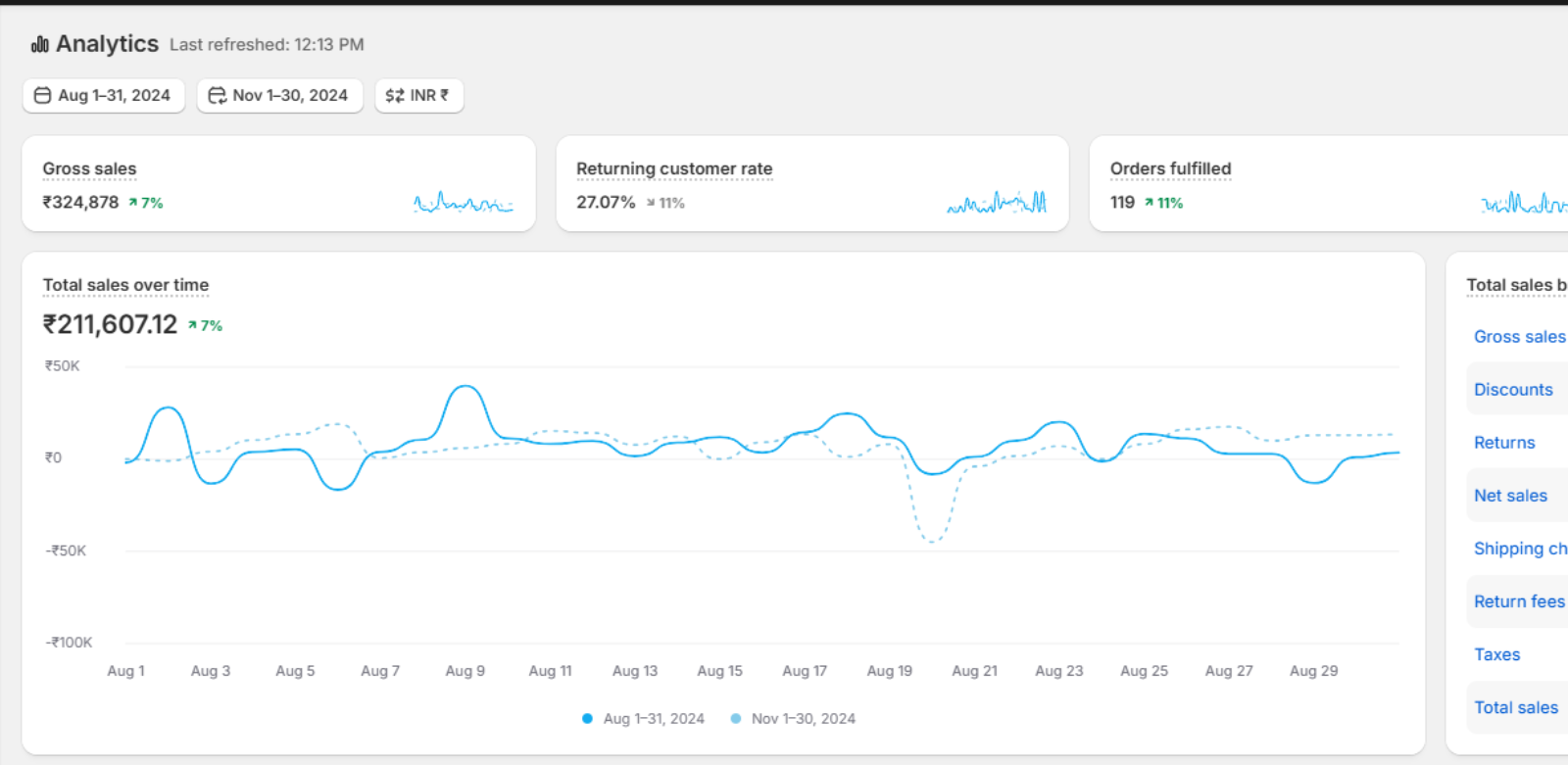This screenshot has width=1568, height=765.
Task: Select Net sales in the breakdown list
Action: [x=1510, y=496]
